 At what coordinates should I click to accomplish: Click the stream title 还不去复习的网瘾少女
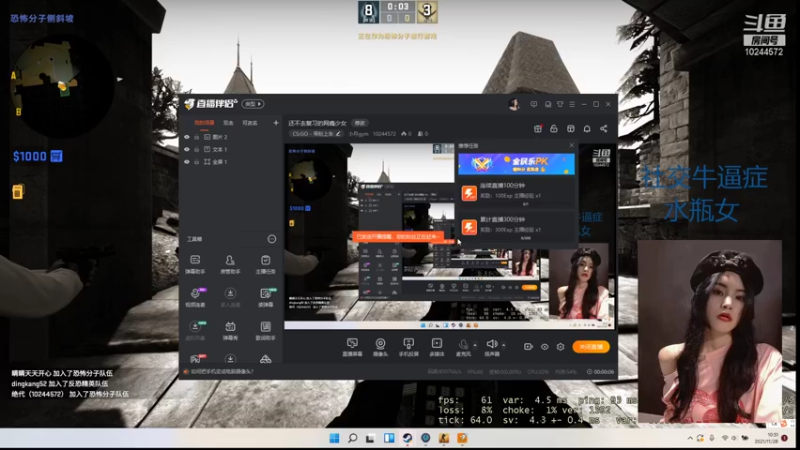click(x=317, y=123)
